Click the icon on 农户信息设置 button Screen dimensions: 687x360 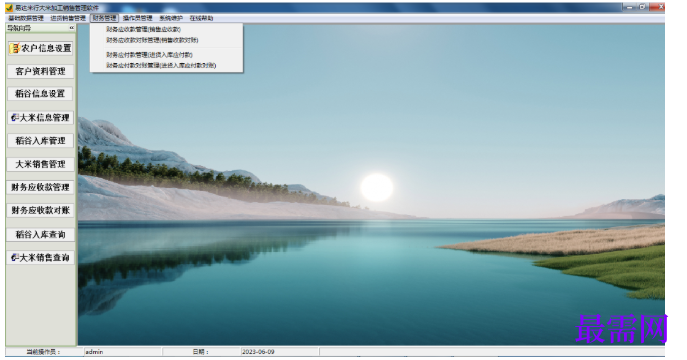tap(15, 48)
